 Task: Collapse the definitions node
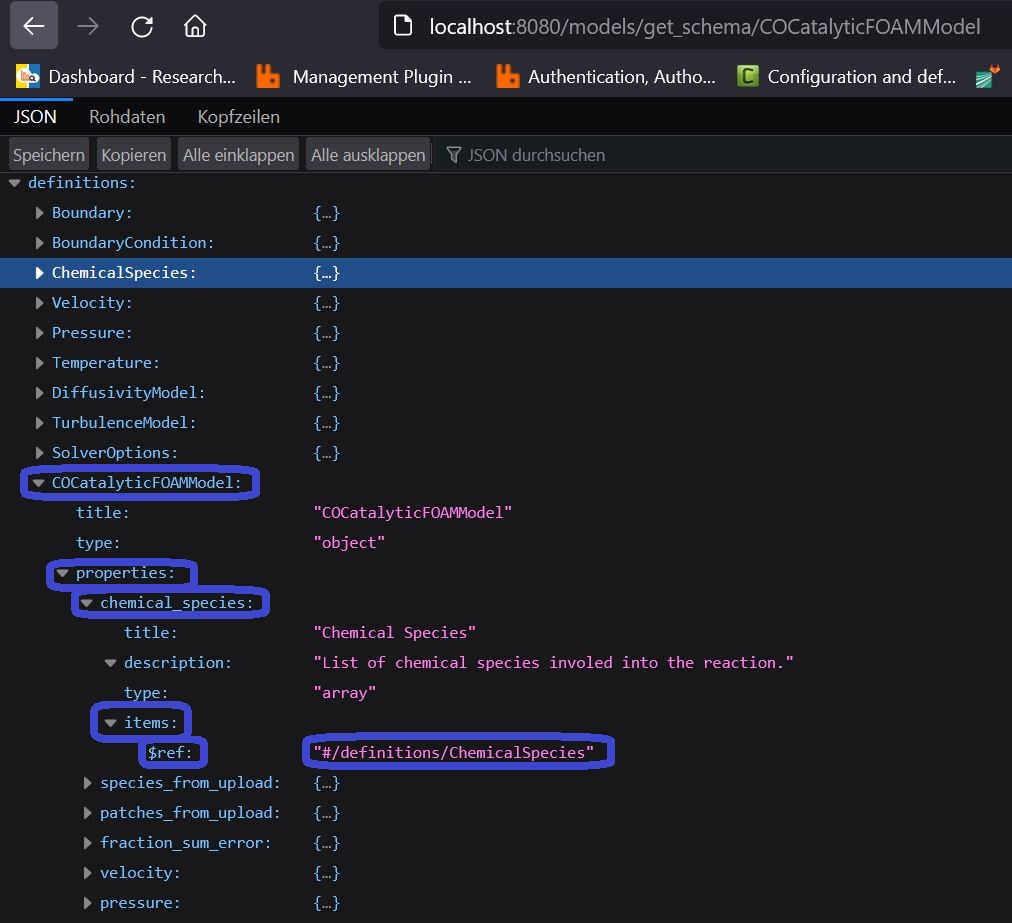pos(15,183)
